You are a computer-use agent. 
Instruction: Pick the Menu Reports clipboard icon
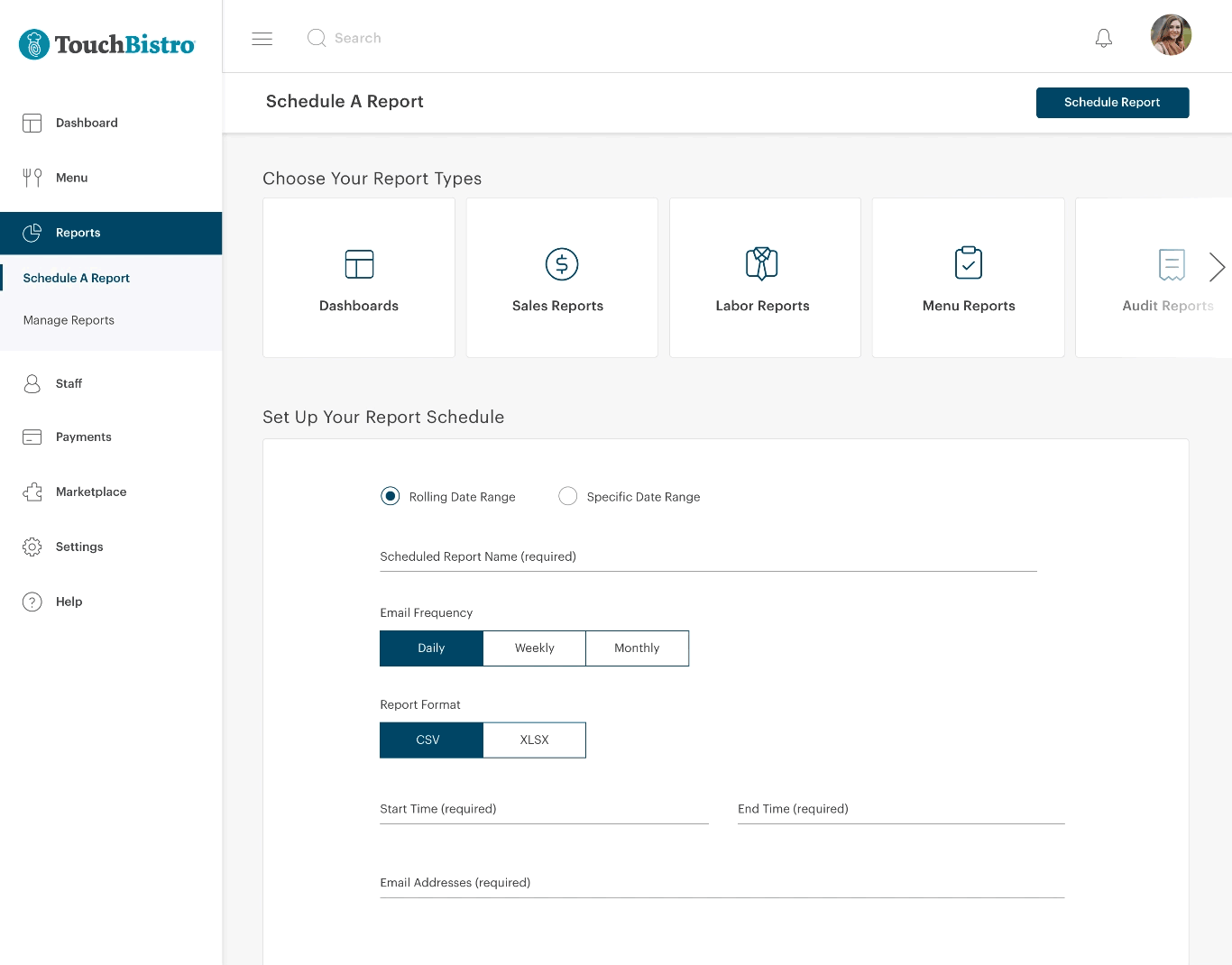968,263
